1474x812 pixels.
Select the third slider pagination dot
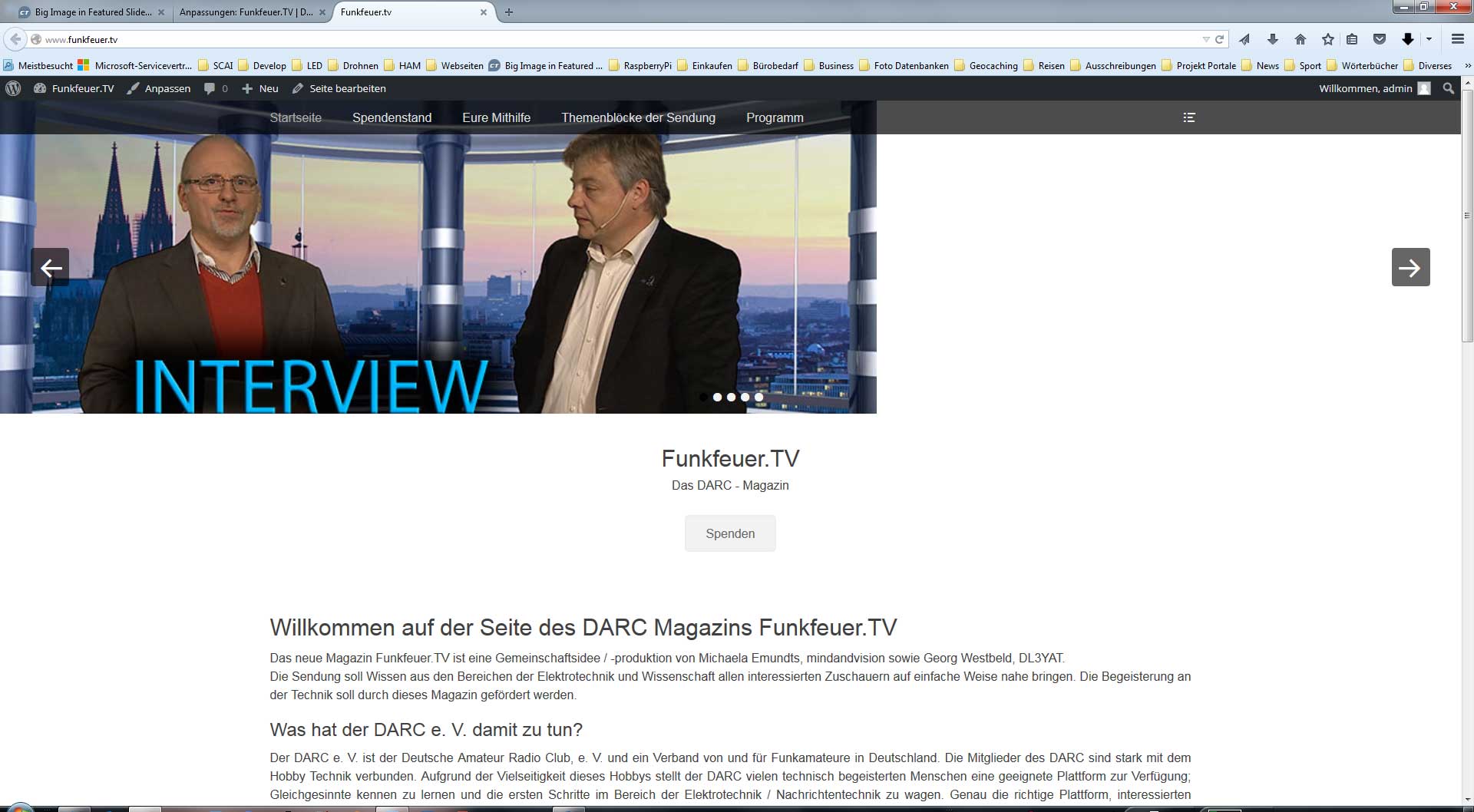731,397
